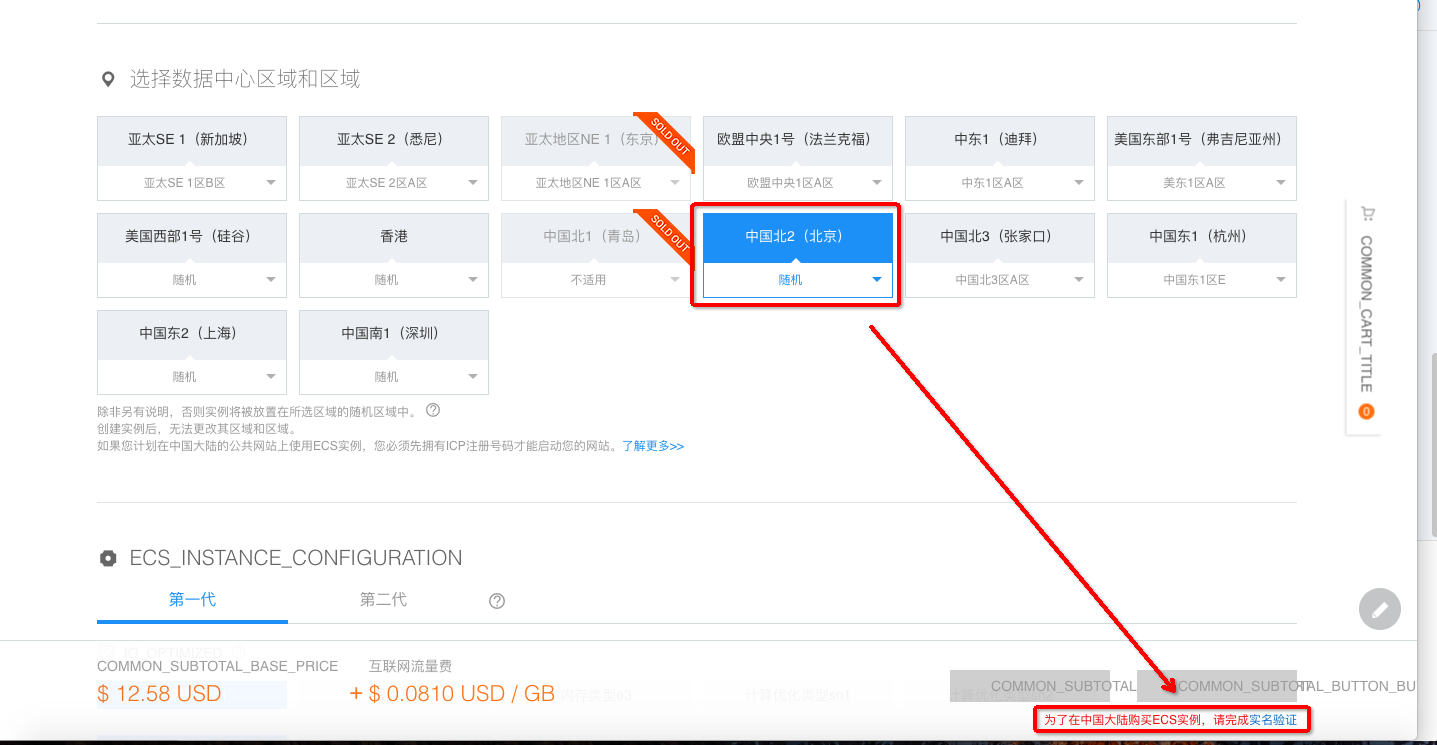Click the gear icon beside ECS_INSTANCE_CONFIGURATION

pyautogui.click(x=108, y=558)
